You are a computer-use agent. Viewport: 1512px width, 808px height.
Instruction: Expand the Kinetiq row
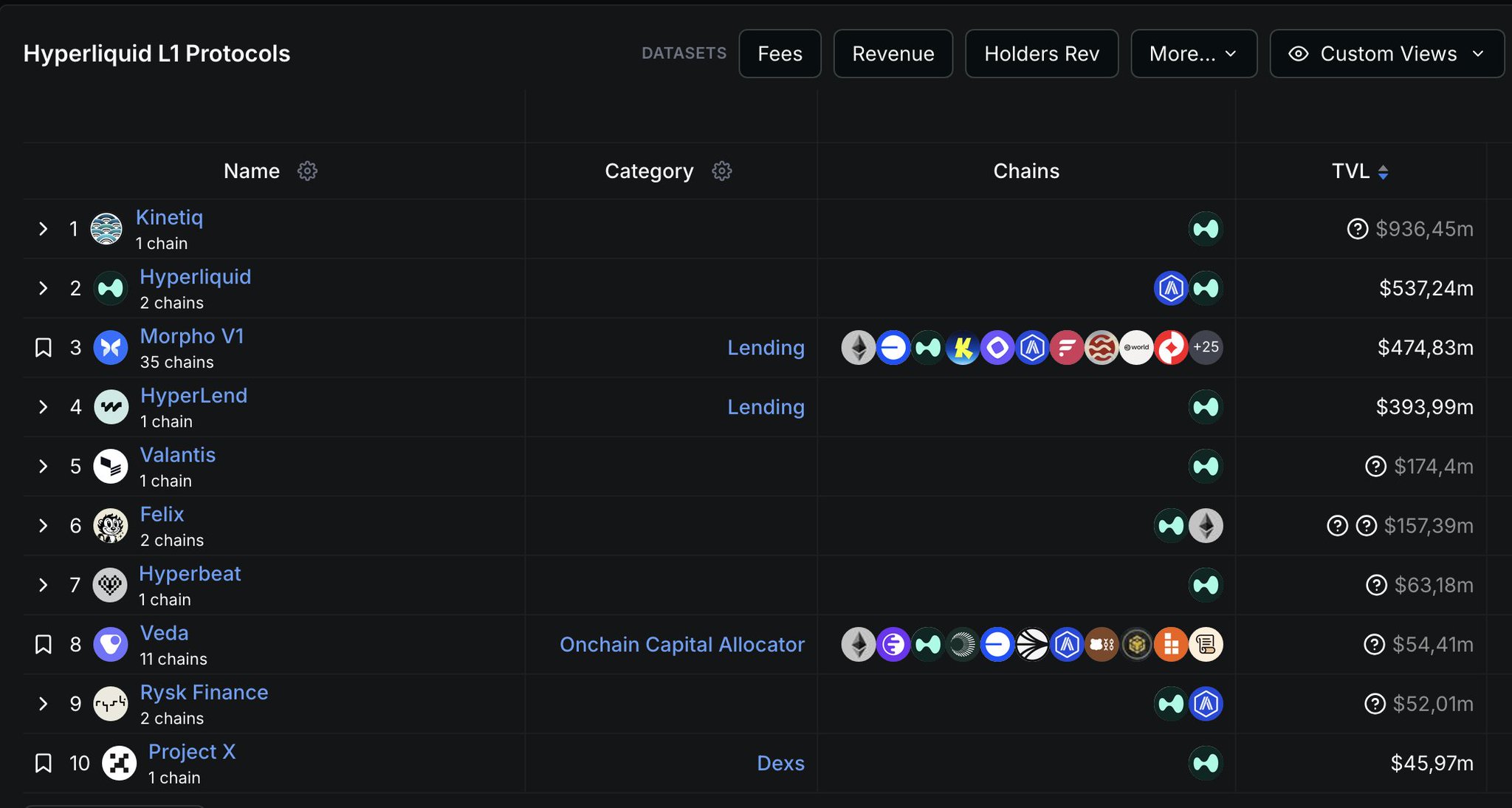pos(43,229)
